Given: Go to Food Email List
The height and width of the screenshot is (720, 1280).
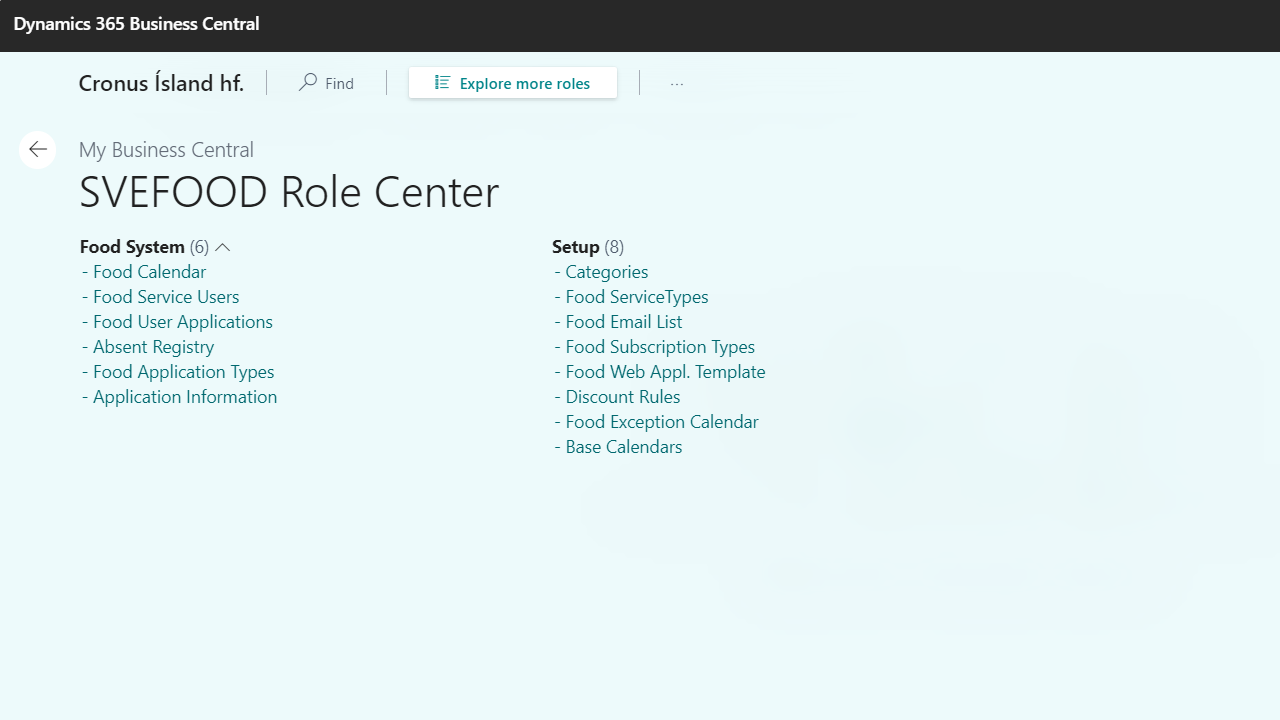Looking at the screenshot, I should (x=623, y=322).
